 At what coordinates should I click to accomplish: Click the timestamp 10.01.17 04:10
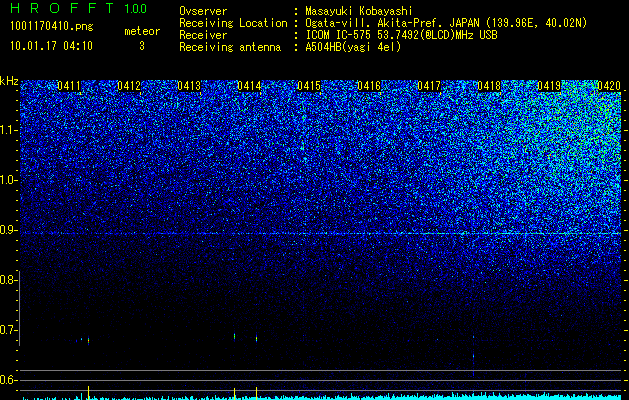tap(51, 46)
